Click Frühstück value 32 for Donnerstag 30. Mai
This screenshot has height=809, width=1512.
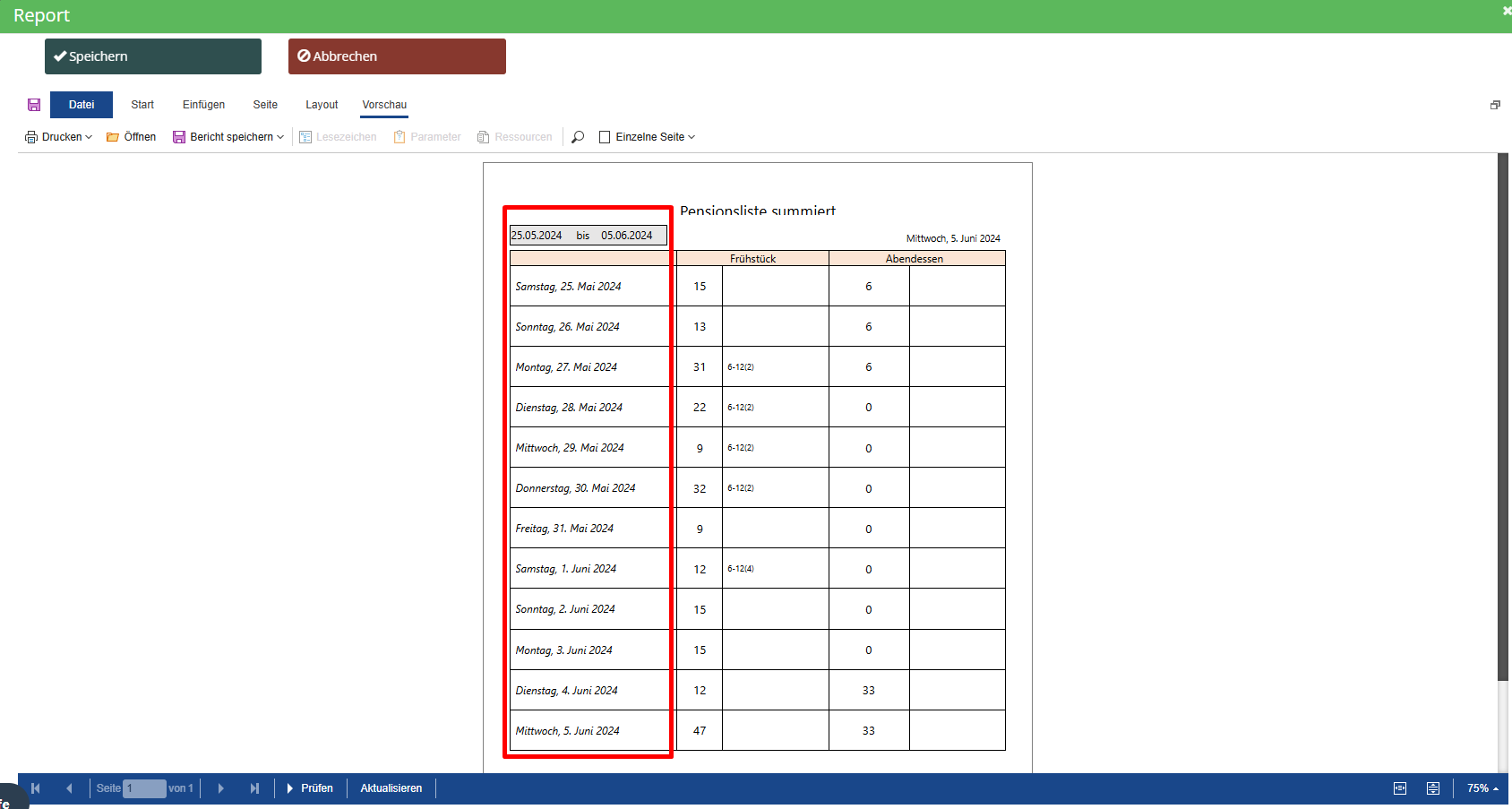click(x=700, y=489)
